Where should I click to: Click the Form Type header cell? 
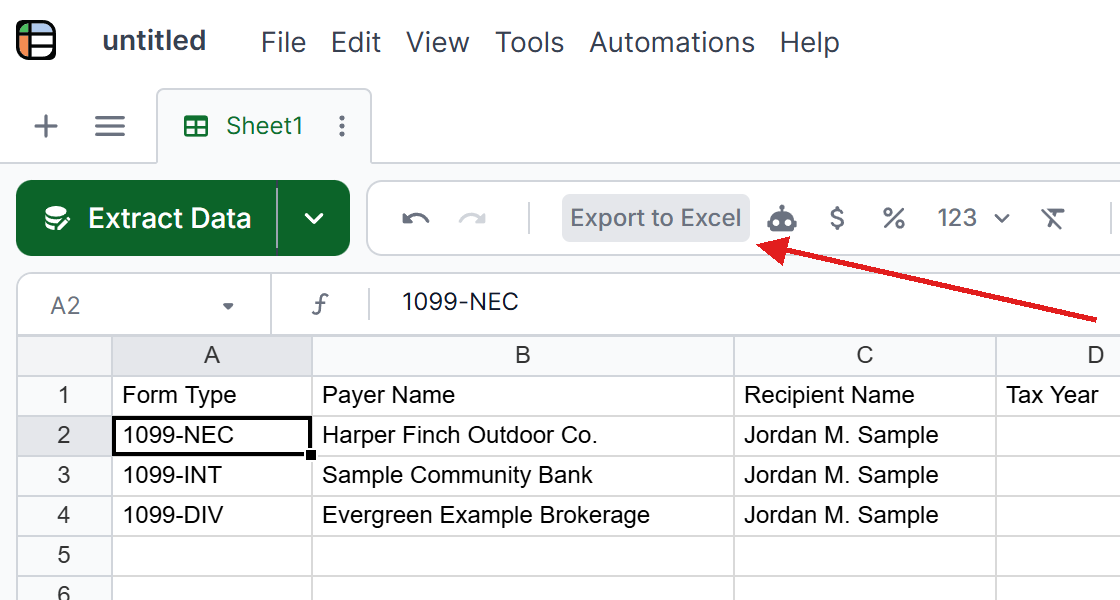pos(211,395)
